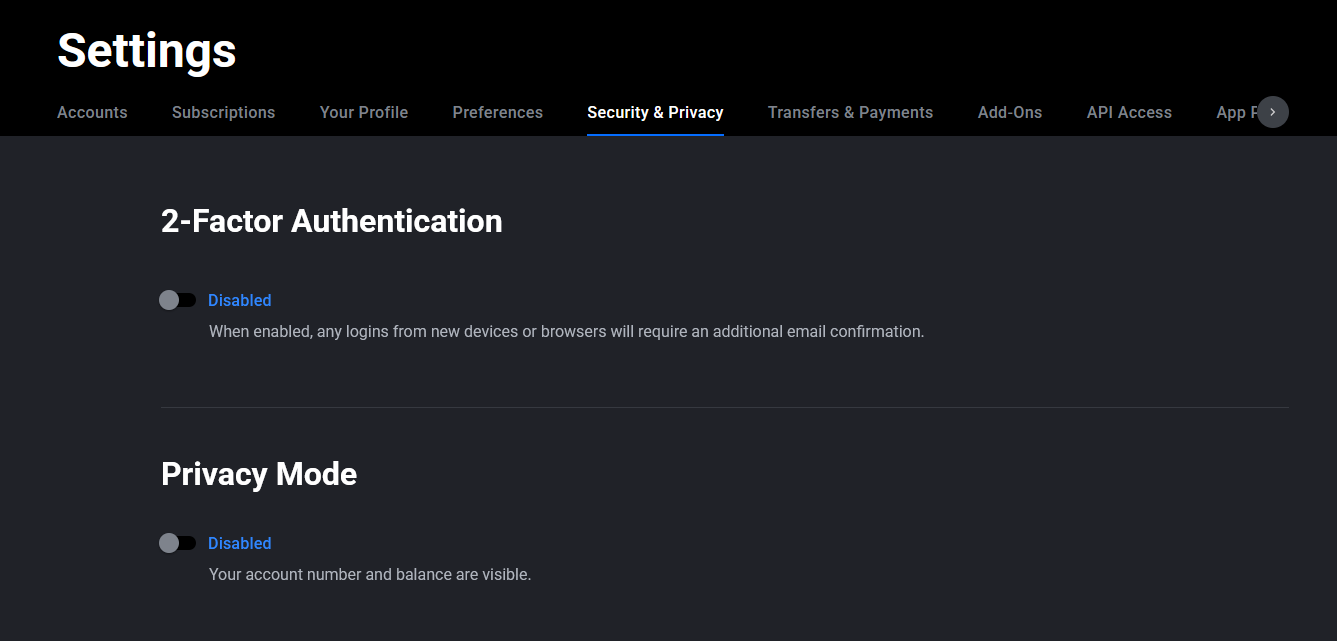The width and height of the screenshot is (1337, 641).
Task: Click the Disabled label under Privacy Mode
Action: tap(240, 543)
